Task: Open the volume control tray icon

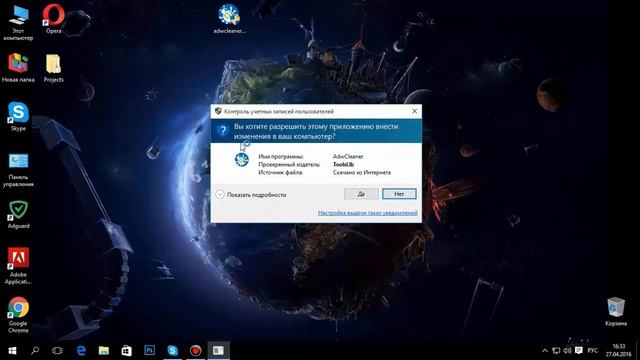Action: (x=567, y=351)
